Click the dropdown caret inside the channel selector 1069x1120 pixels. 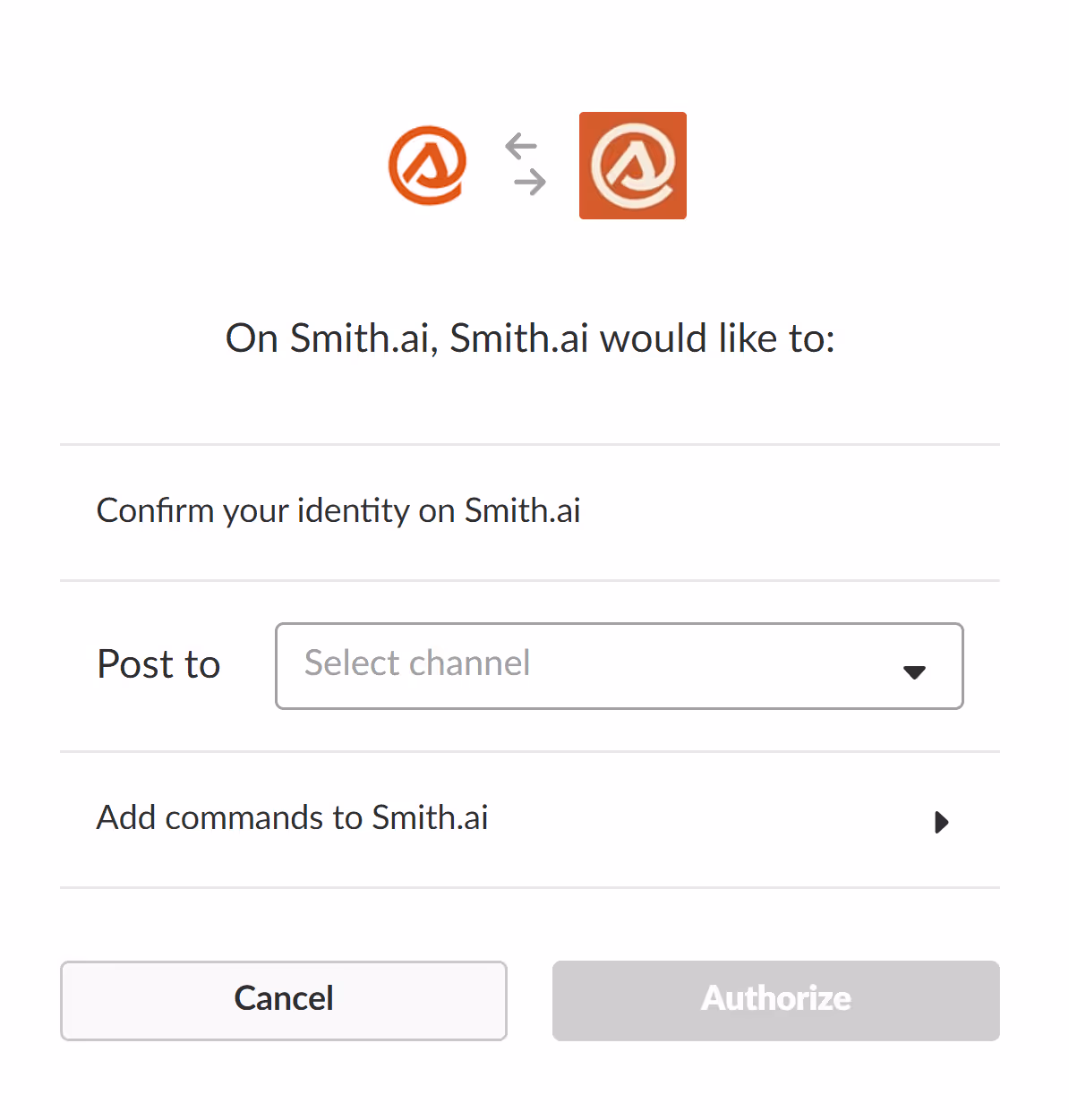coord(914,671)
